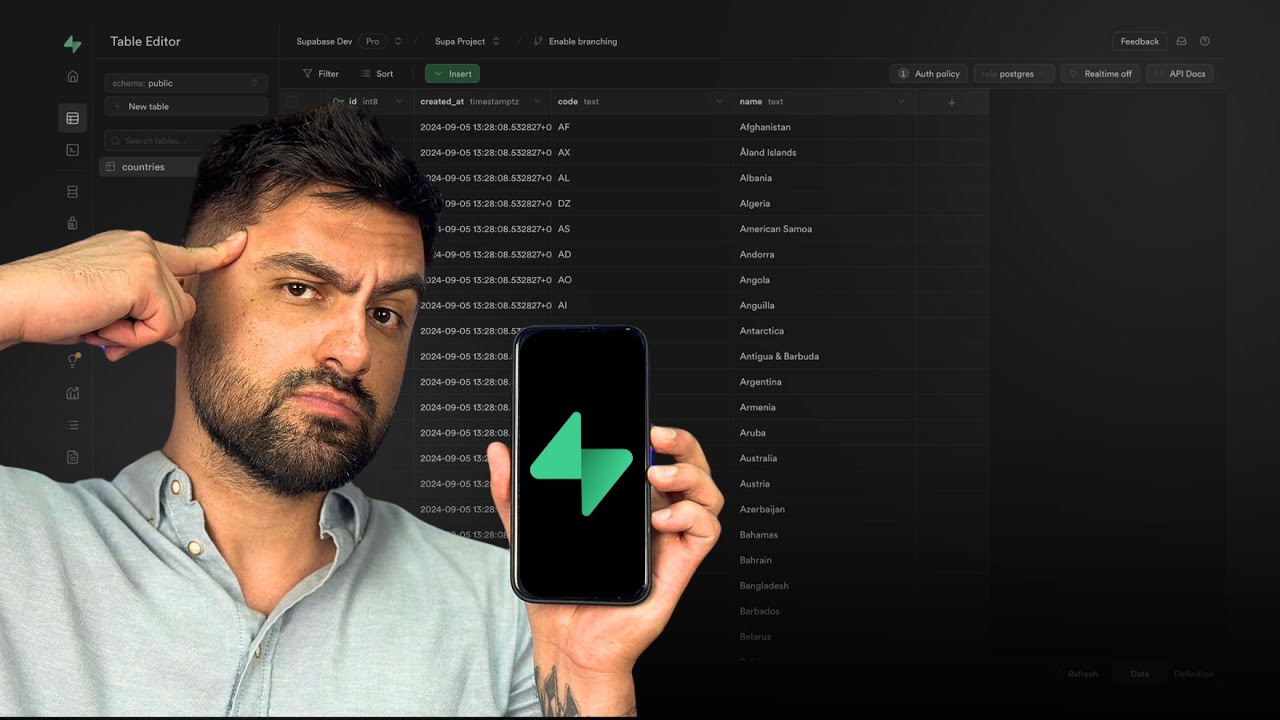
Task: Click the Pro plan badge
Action: [372, 42]
